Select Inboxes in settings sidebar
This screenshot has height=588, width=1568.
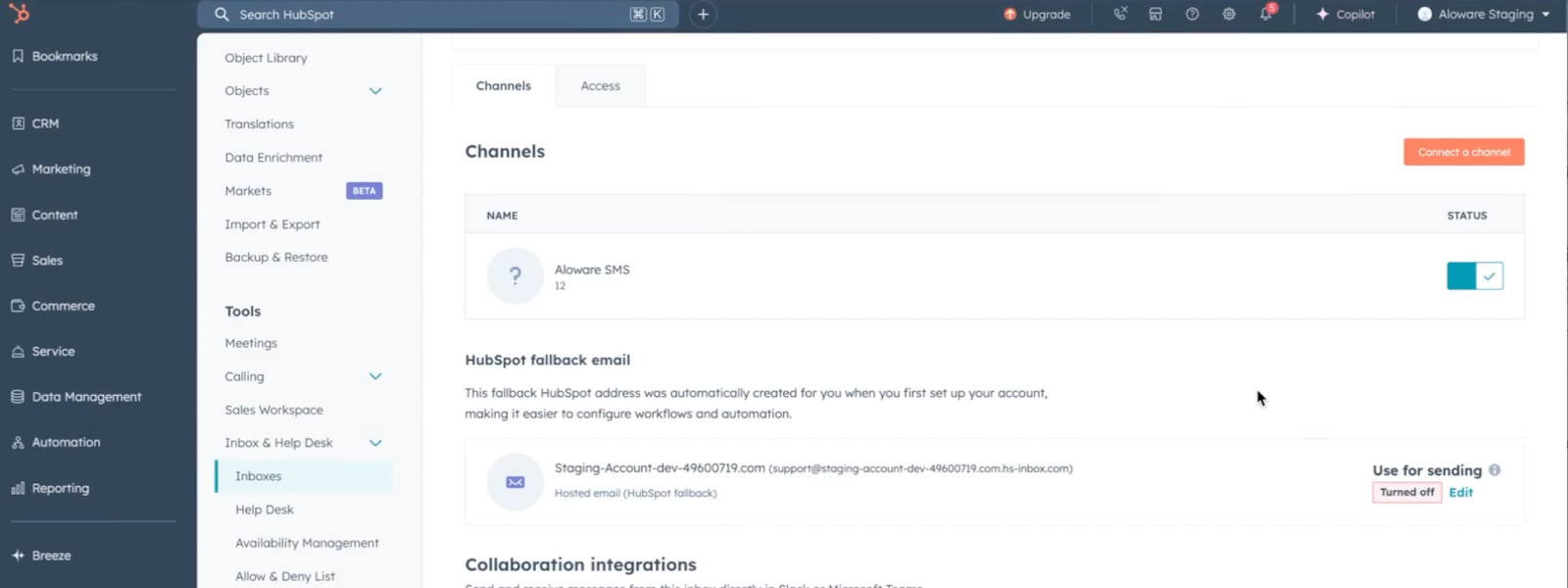(304, 476)
